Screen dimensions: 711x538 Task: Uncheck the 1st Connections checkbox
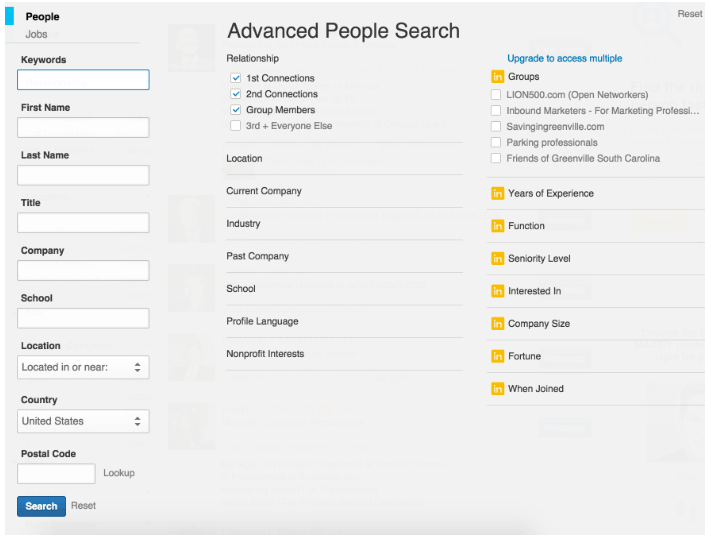point(235,78)
